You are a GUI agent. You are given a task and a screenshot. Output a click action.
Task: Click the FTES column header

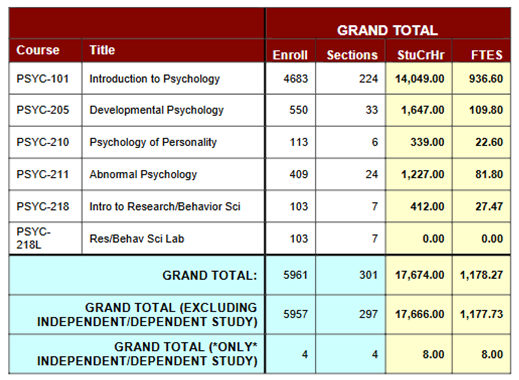(x=487, y=55)
